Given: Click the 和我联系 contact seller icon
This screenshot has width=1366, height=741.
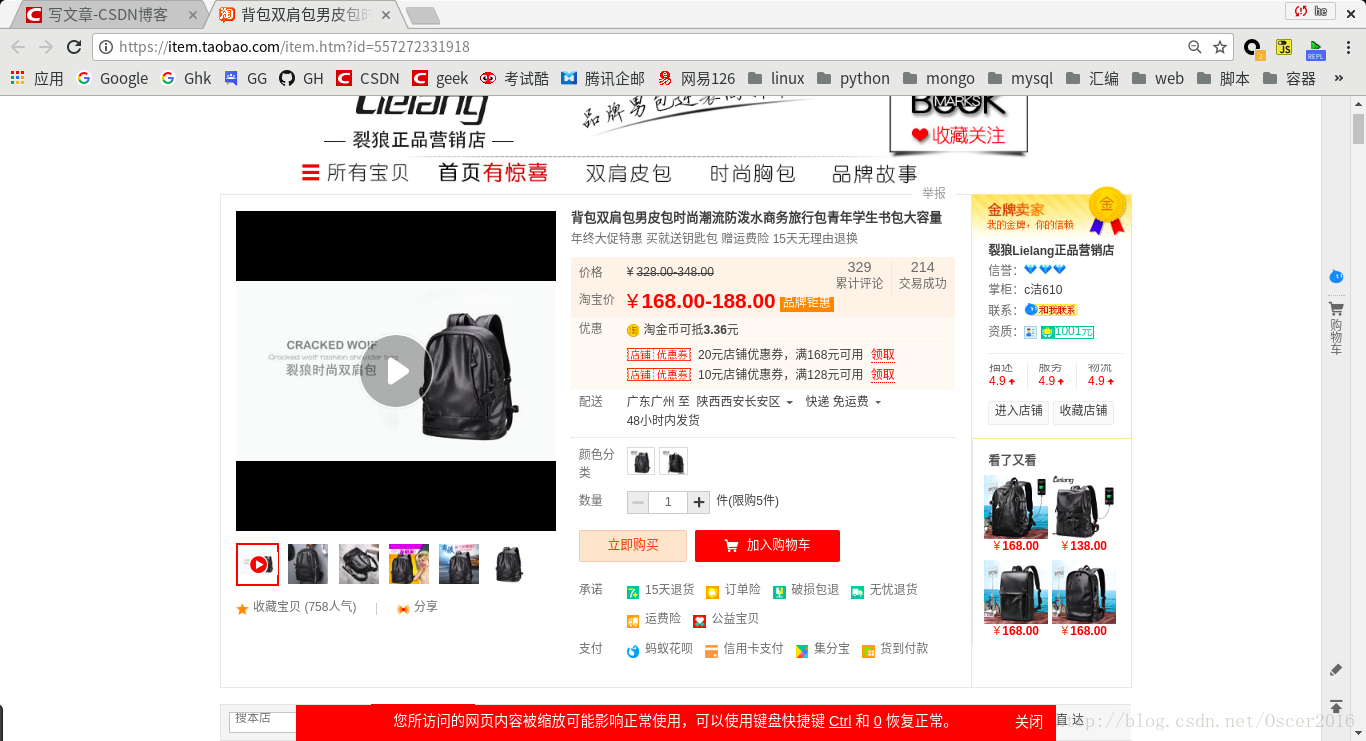Looking at the screenshot, I should (1050, 310).
